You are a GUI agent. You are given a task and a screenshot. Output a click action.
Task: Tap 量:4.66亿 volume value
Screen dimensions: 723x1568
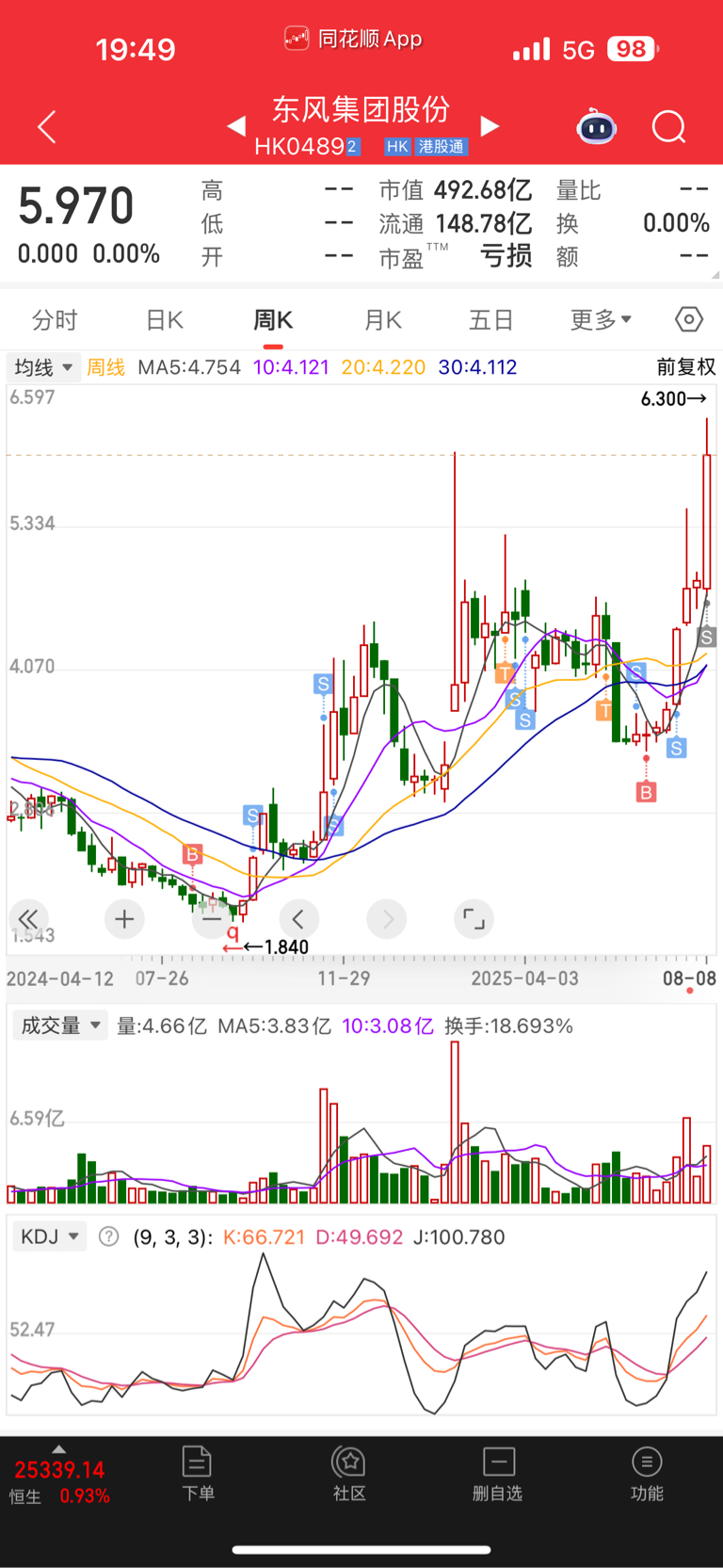click(161, 1026)
